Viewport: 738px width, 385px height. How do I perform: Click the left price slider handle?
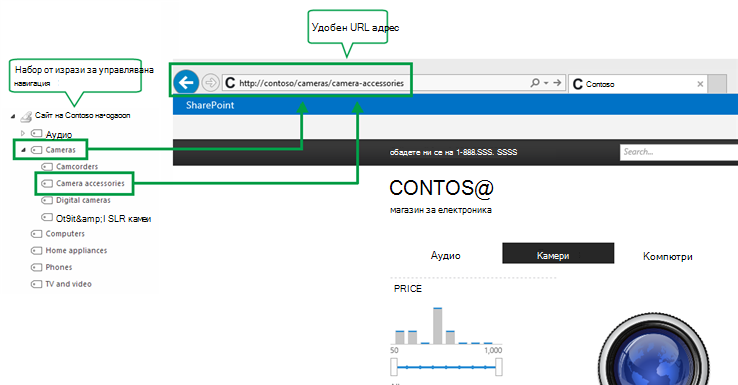(x=394, y=367)
